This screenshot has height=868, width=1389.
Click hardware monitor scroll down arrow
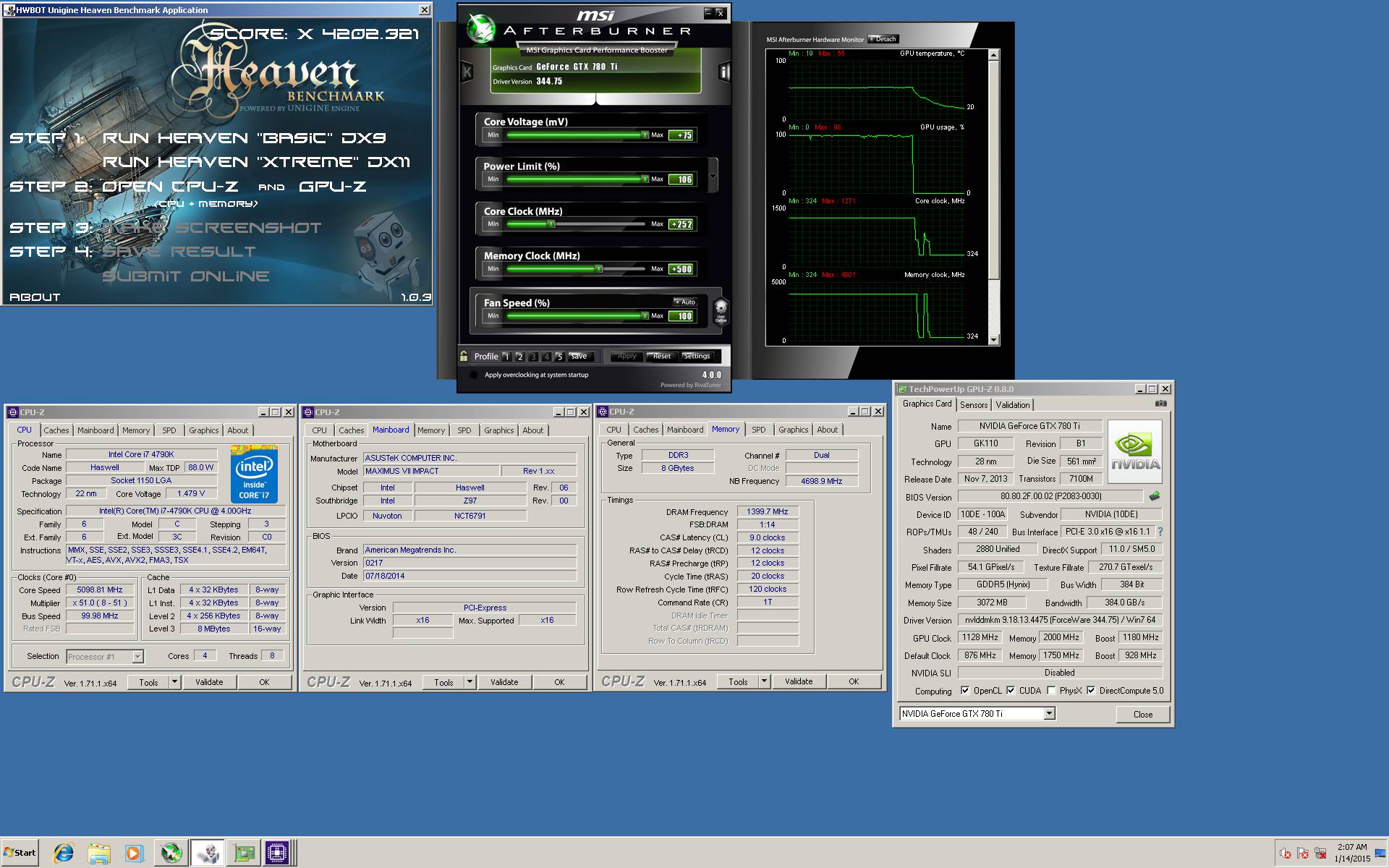pyautogui.click(x=993, y=340)
